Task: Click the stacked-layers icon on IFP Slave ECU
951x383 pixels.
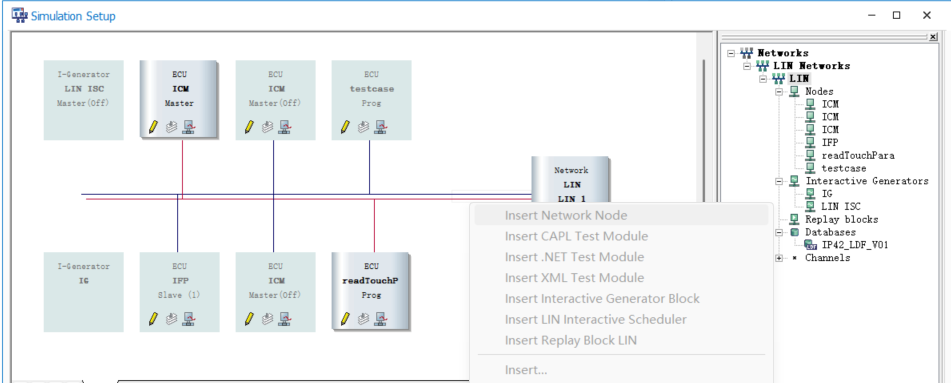Action: point(172,318)
